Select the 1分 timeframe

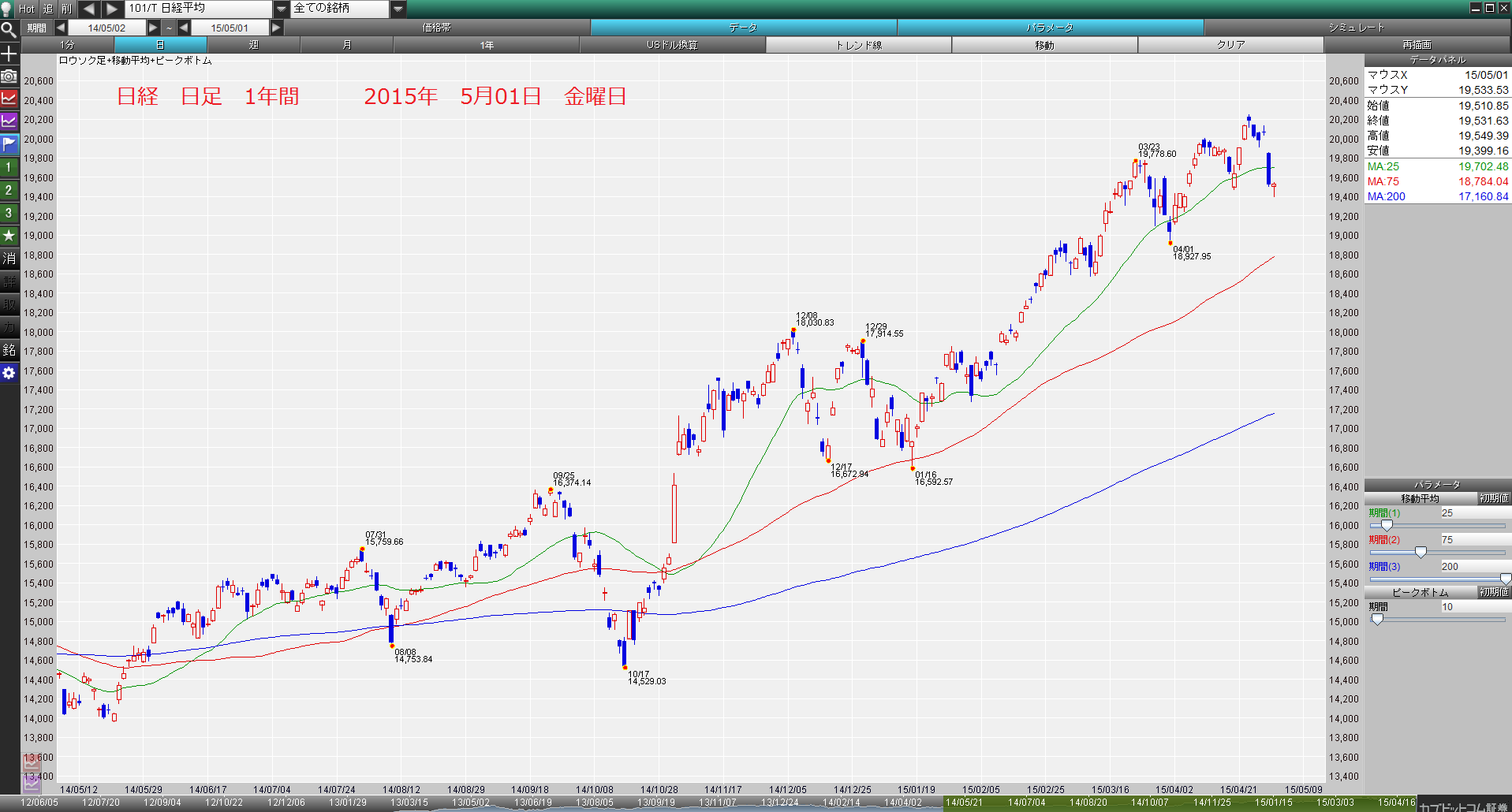pos(68,45)
